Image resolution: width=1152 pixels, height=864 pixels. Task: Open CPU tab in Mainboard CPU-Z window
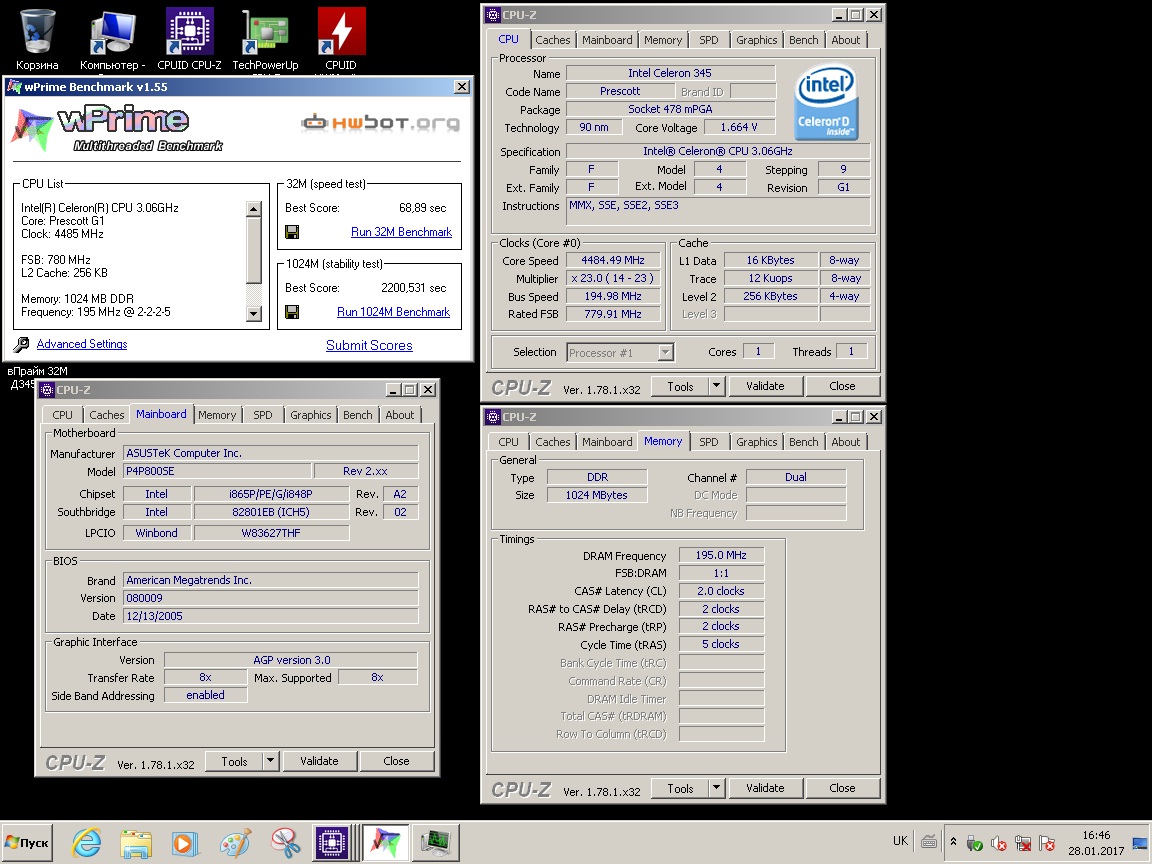pos(62,415)
